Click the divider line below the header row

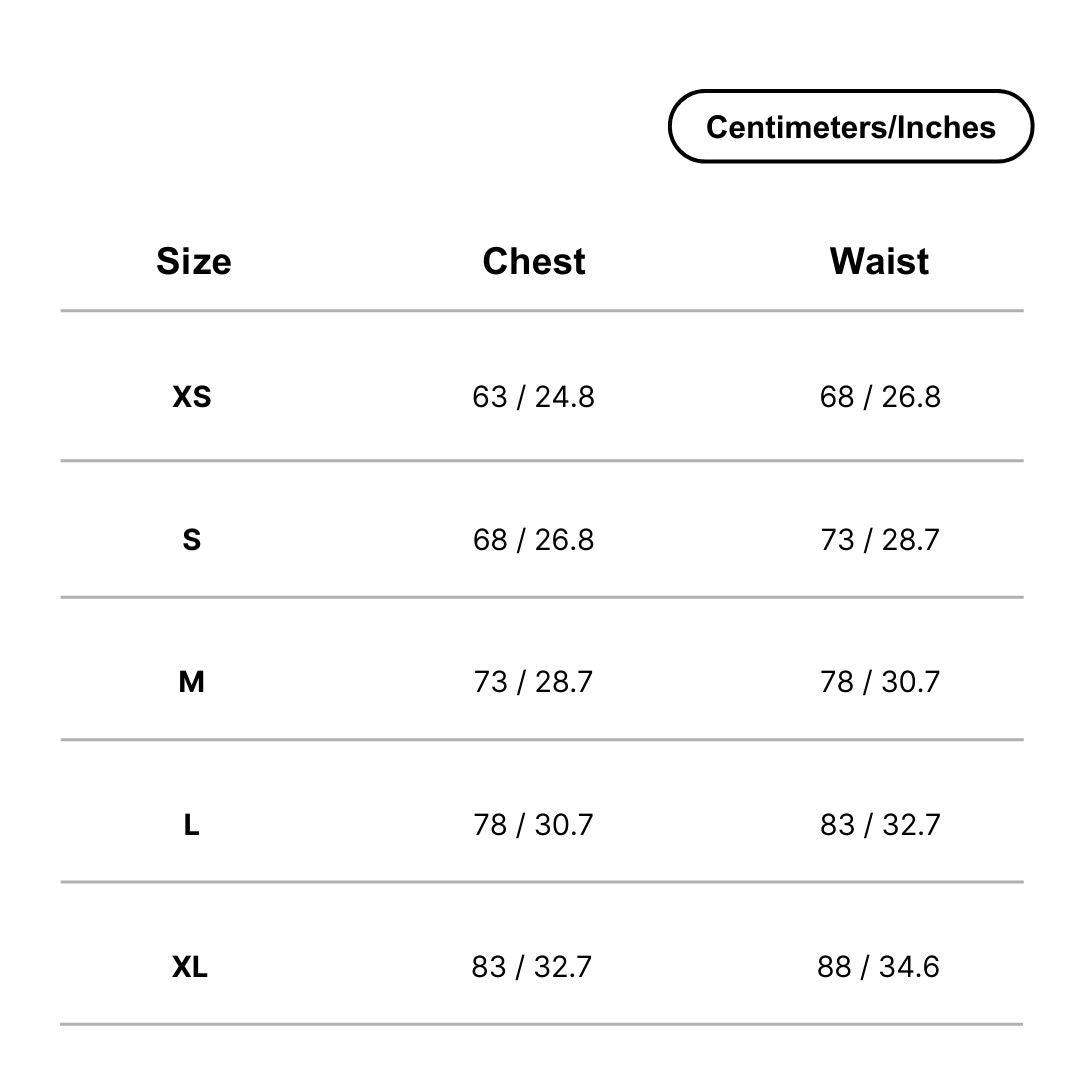point(541,311)
